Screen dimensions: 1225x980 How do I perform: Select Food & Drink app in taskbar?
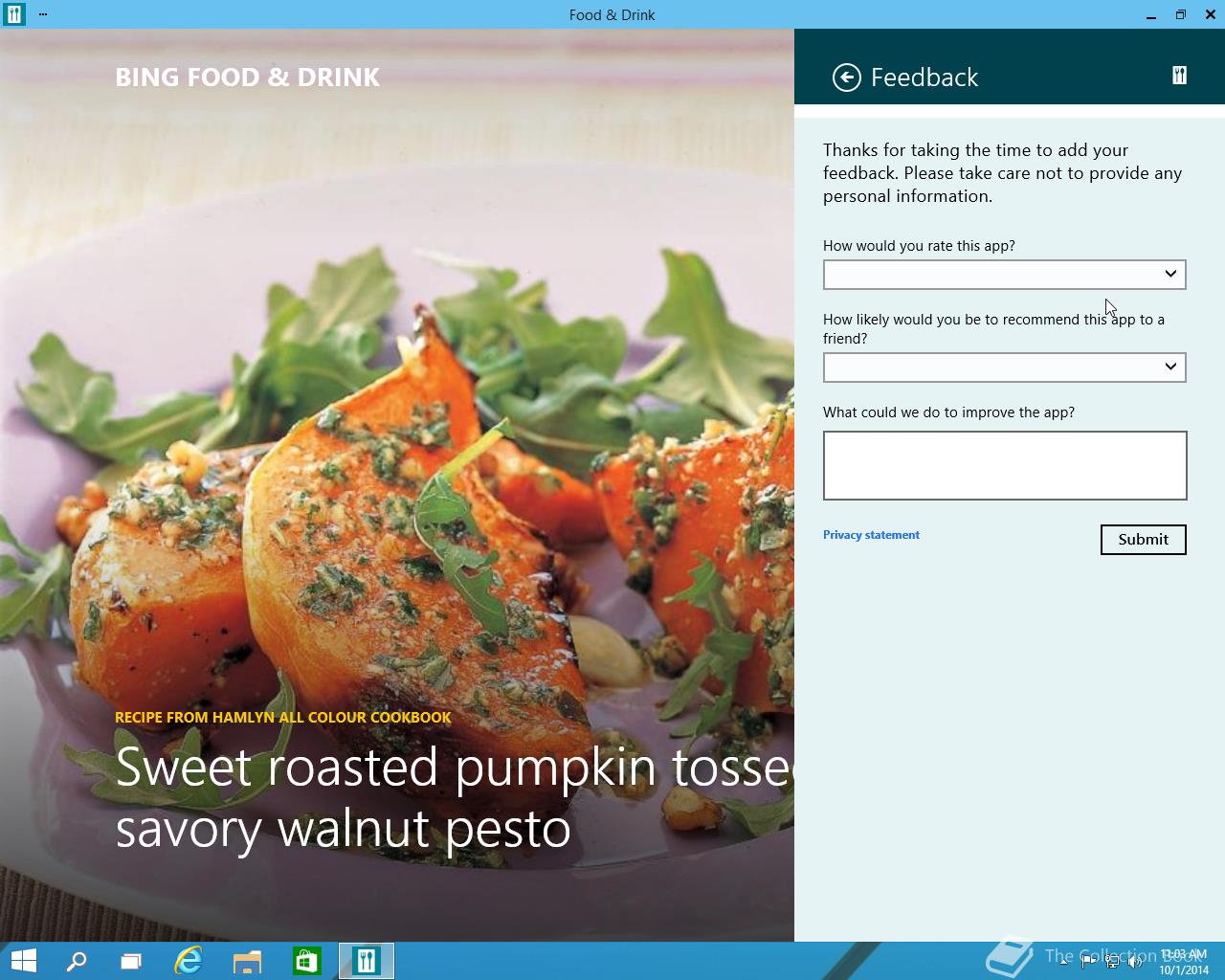[366, 961]
